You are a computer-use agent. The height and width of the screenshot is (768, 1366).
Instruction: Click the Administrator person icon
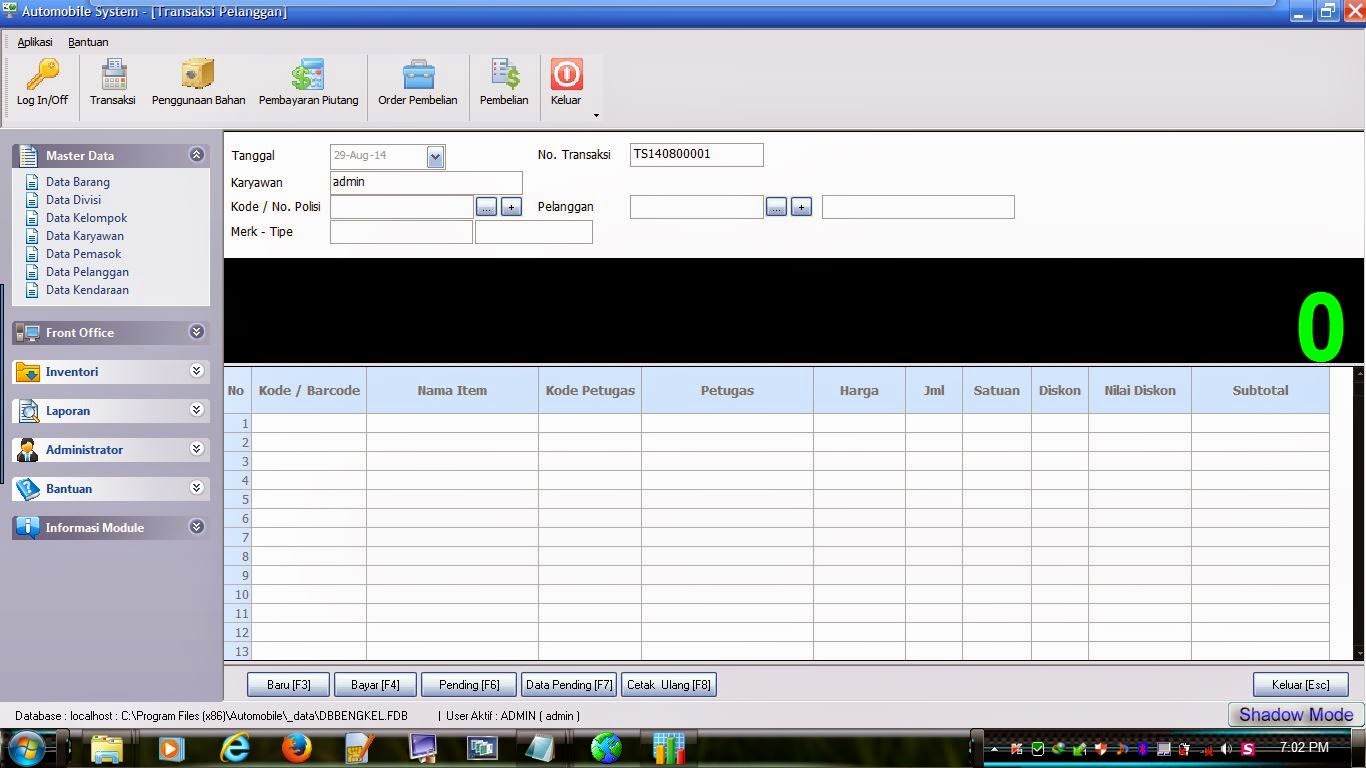pos(27,450)
